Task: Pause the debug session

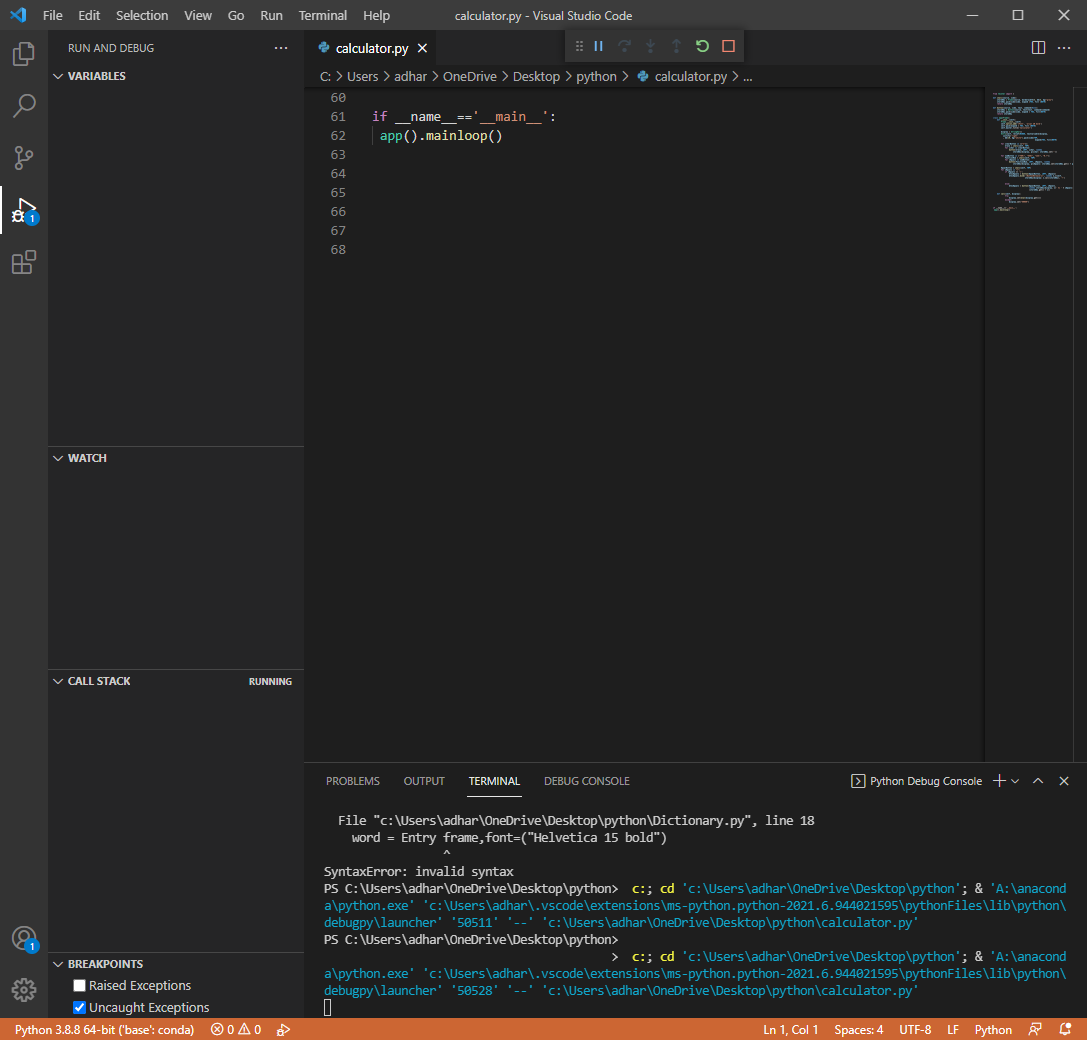Action: [598, 46]
